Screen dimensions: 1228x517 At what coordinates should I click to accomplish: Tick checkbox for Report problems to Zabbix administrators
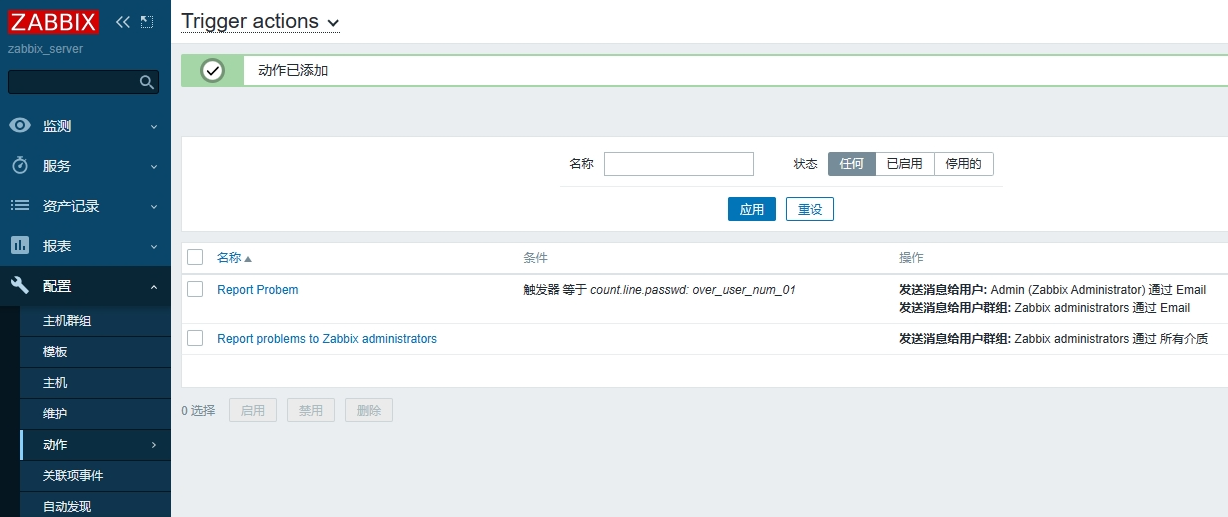click(x=195, y=339)
